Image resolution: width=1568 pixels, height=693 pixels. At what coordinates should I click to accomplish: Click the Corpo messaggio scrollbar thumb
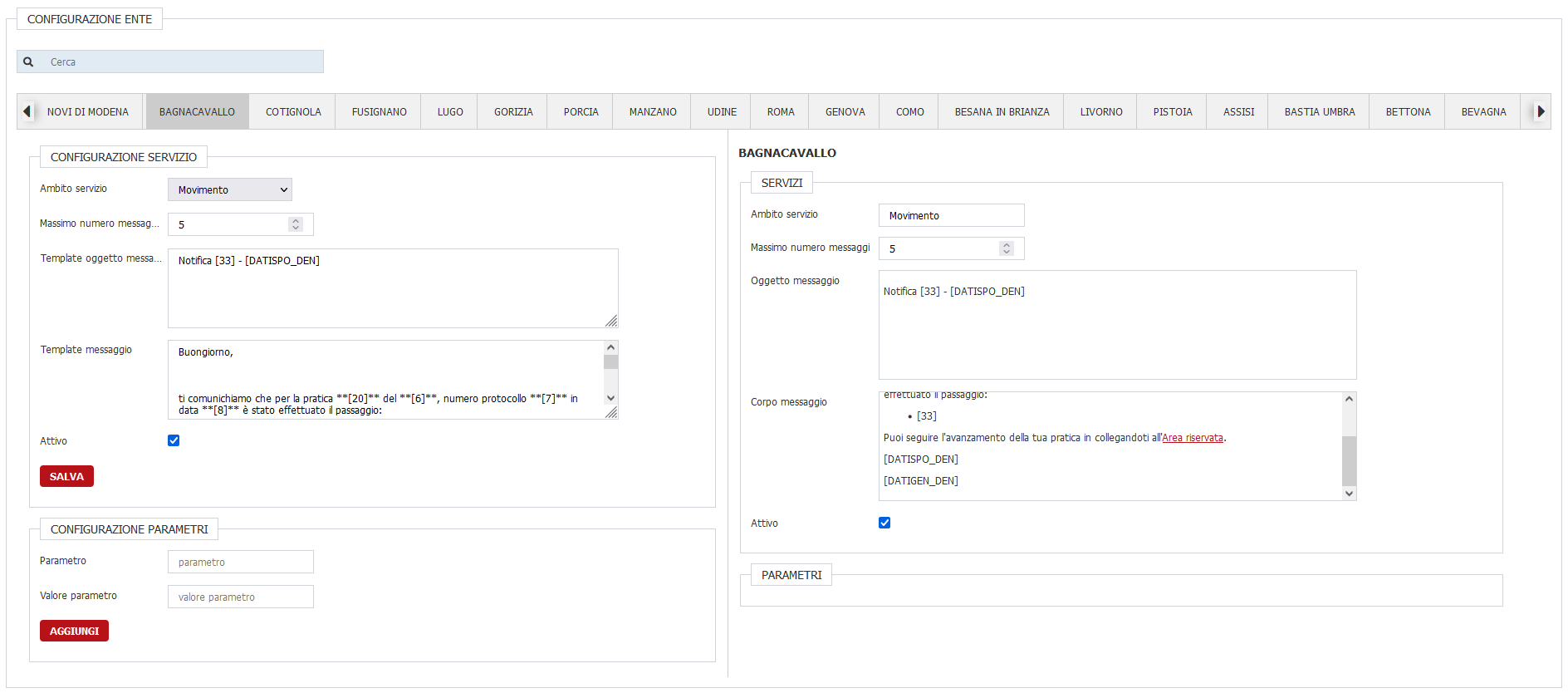1349,460
